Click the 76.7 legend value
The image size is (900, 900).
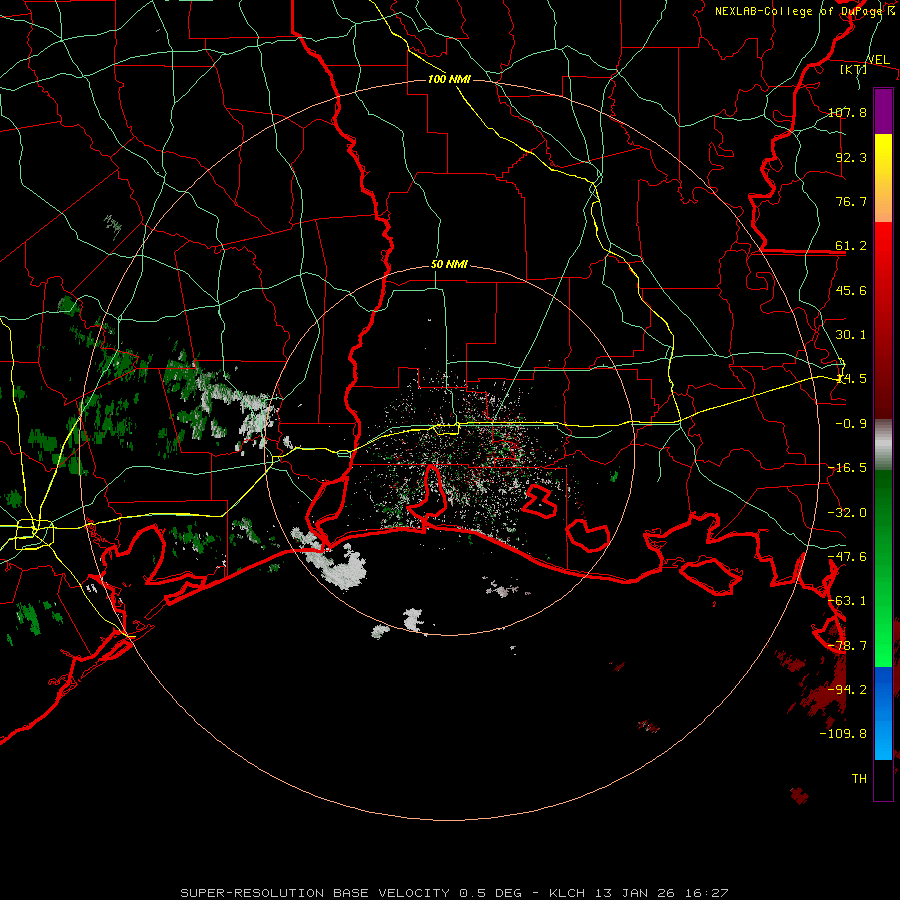point(851,201)
